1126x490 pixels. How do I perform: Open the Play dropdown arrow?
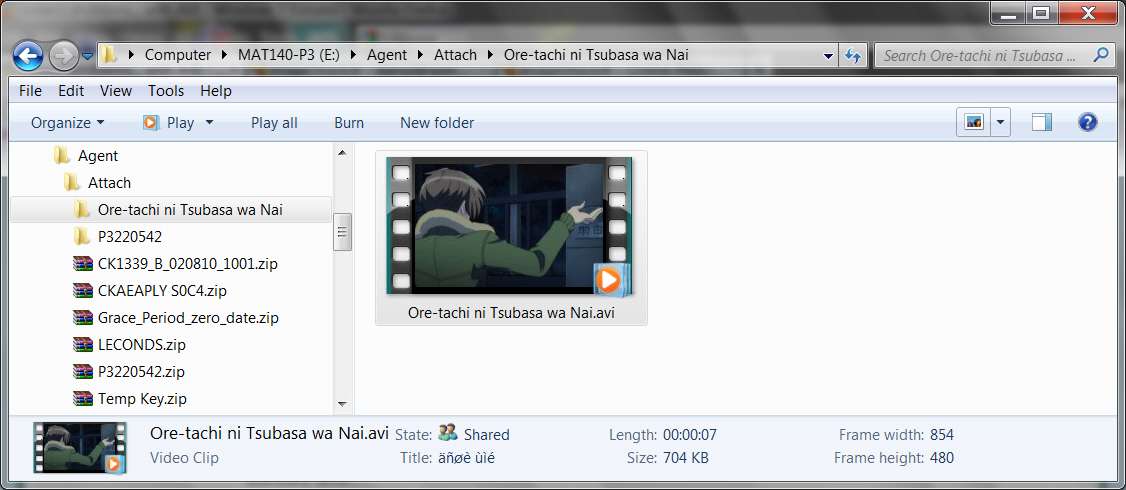tap(210, 123)
